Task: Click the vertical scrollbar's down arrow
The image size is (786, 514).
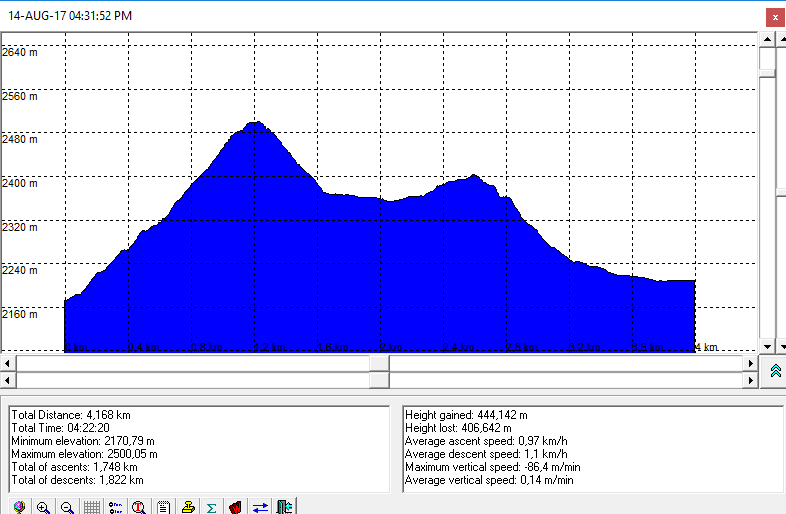Action: point(768,346)
